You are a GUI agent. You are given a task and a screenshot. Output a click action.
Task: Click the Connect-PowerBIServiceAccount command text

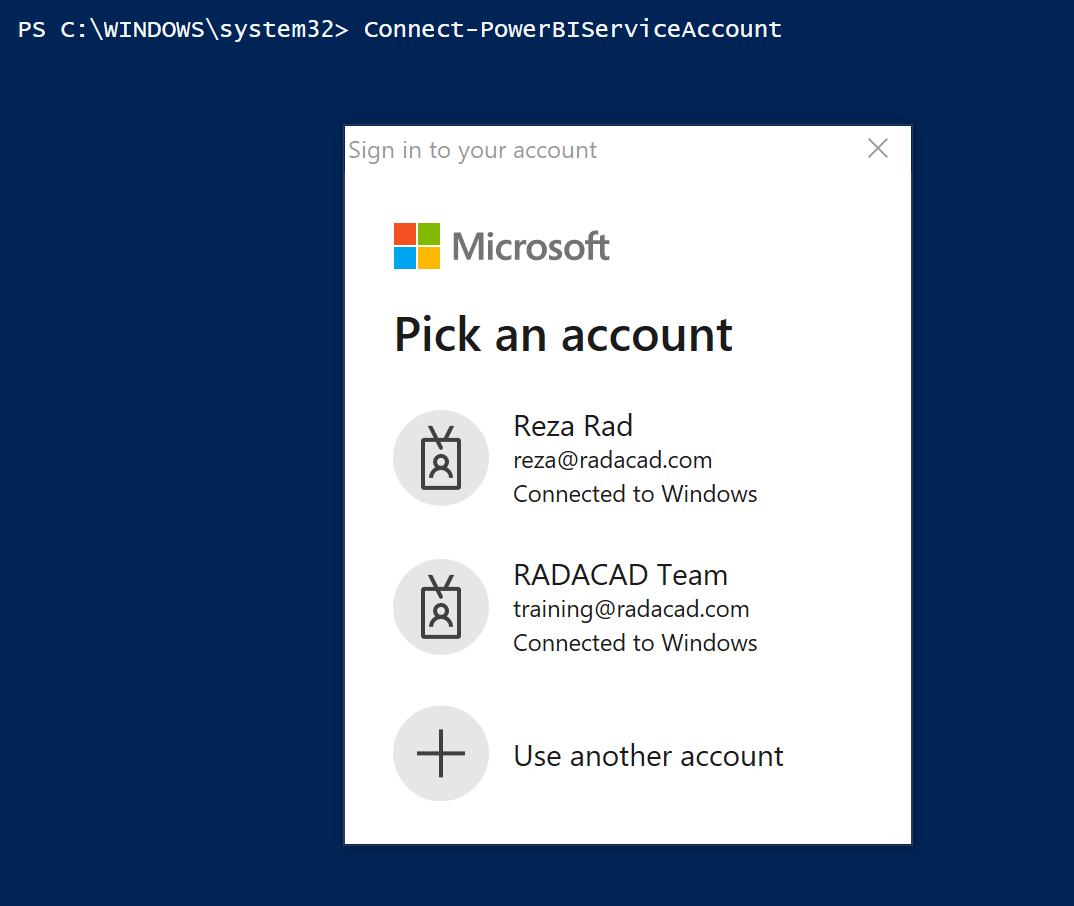[x=572, y=29]
